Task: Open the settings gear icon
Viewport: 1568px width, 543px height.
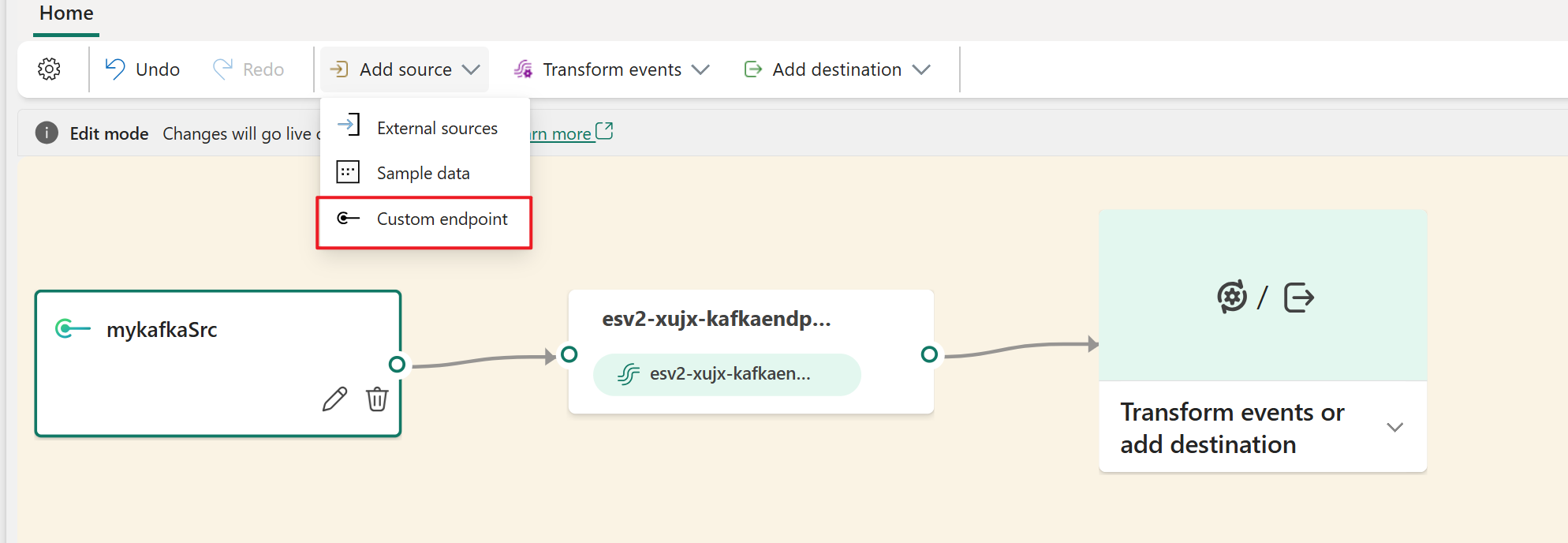Action: tap(49, 69)
